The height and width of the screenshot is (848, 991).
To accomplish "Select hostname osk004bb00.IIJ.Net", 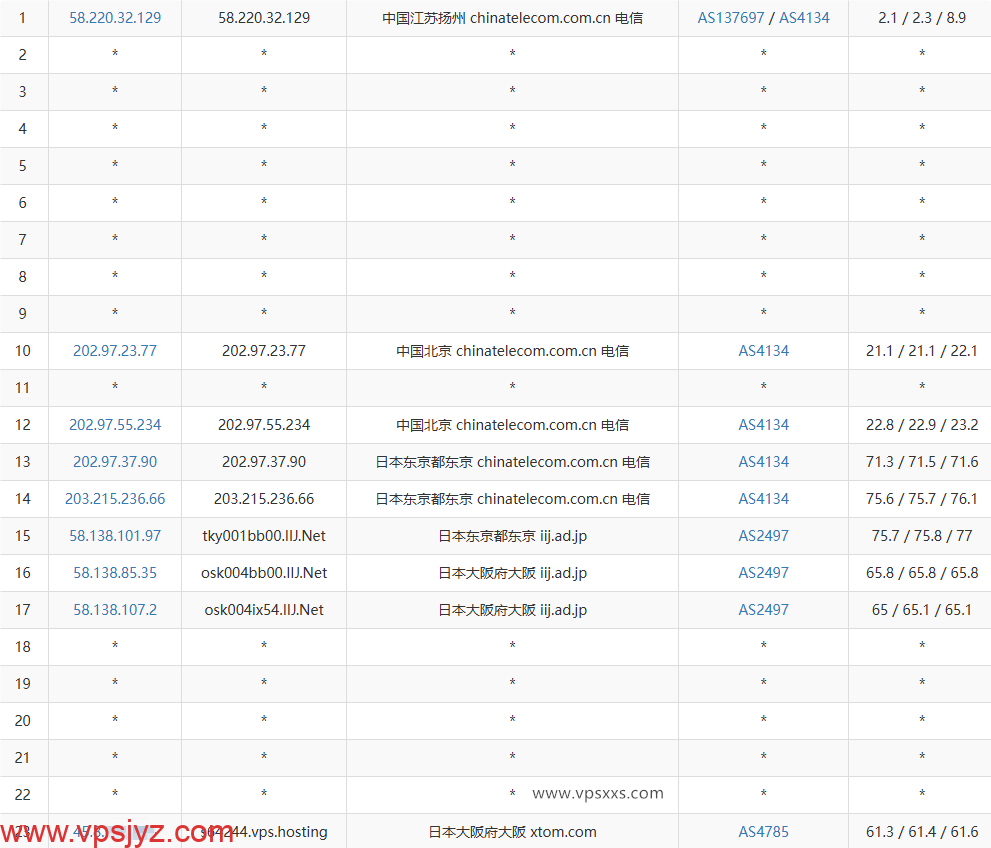I will pyautogui.click(x=264, y=572).
